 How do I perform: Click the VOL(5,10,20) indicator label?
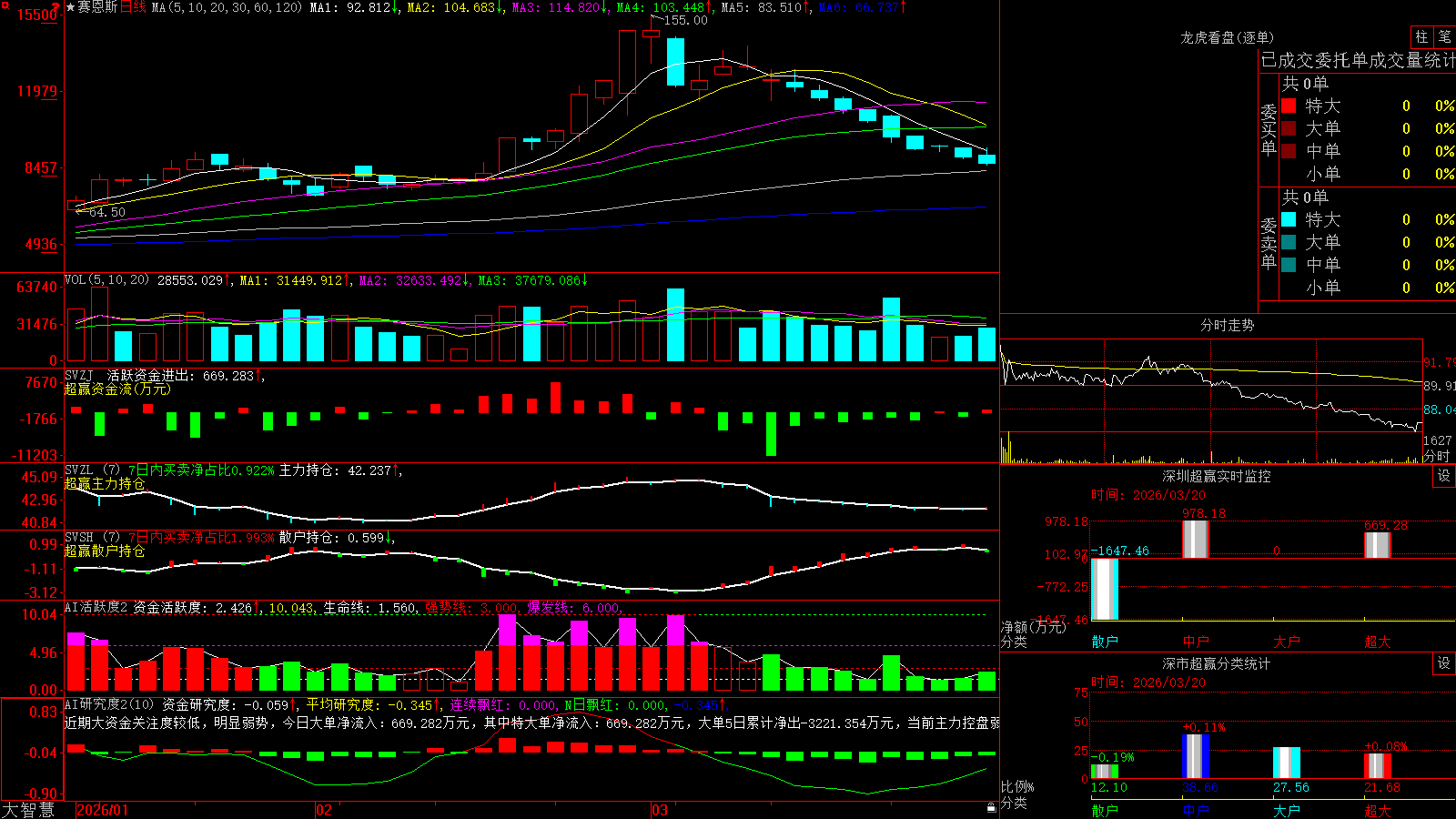click(x=106, y=280)
